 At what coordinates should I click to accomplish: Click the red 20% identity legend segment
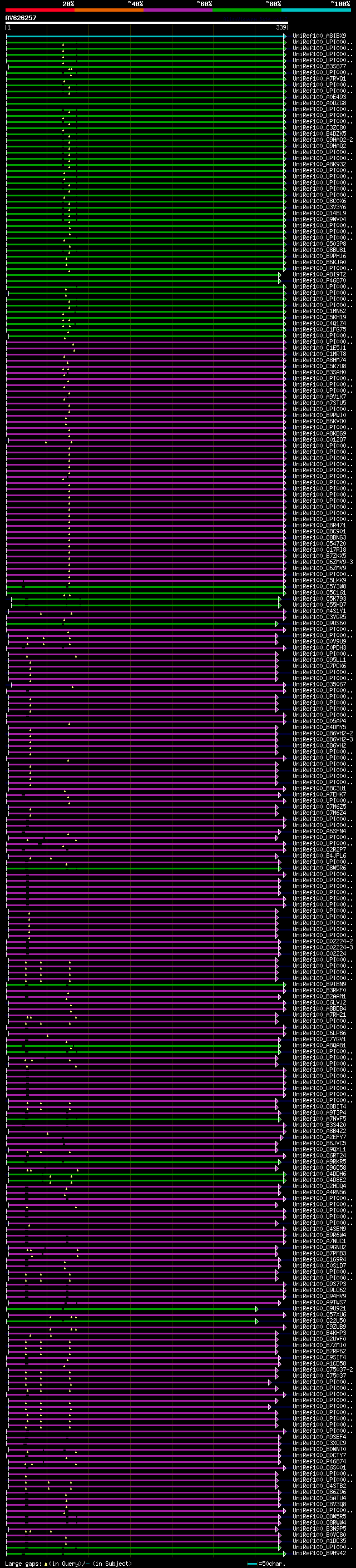click(40, 11)
